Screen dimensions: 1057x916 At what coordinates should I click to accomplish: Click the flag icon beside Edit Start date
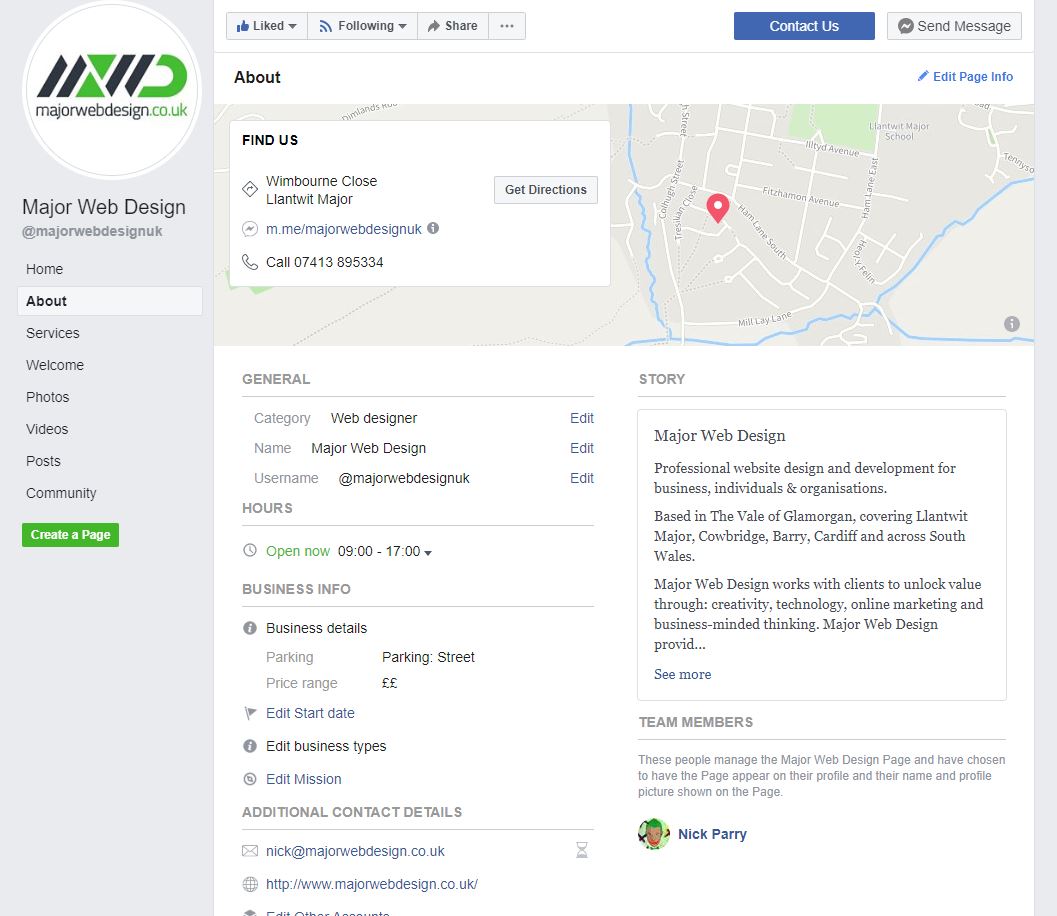tap(250, 713)
